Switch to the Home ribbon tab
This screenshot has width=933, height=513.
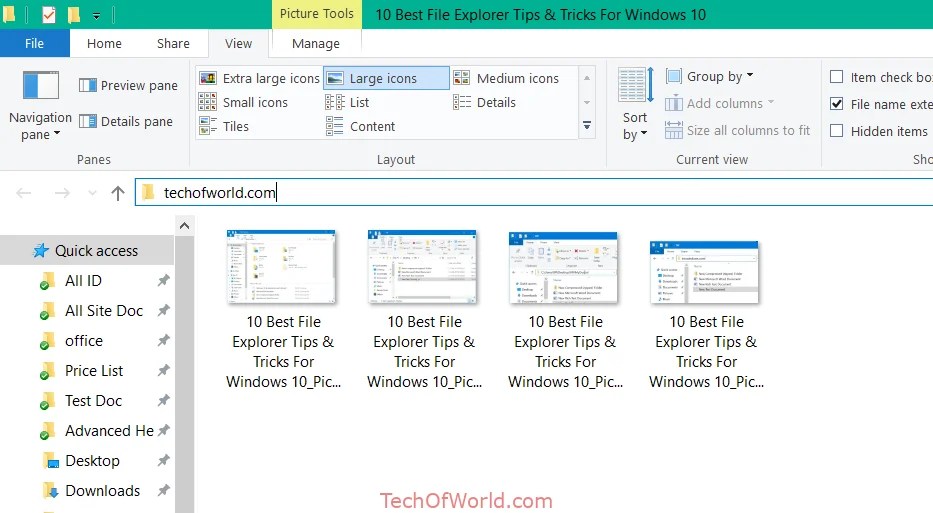104,43
